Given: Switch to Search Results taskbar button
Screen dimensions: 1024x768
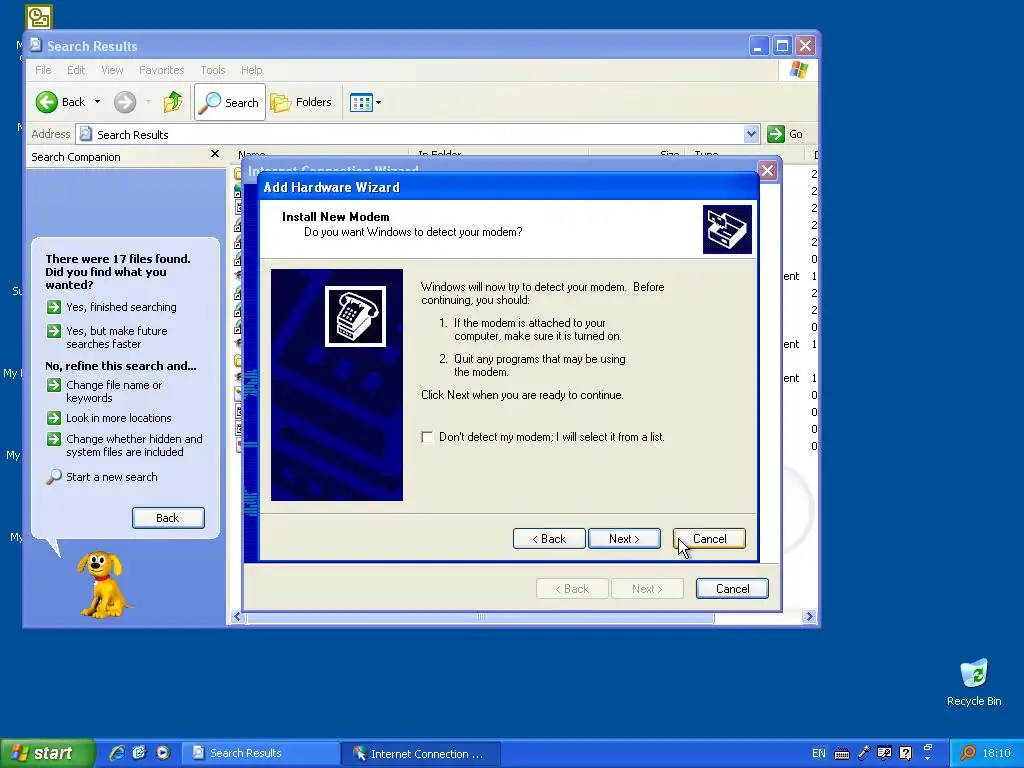Looking at the screenshot, I should click(x=260, y=754).
